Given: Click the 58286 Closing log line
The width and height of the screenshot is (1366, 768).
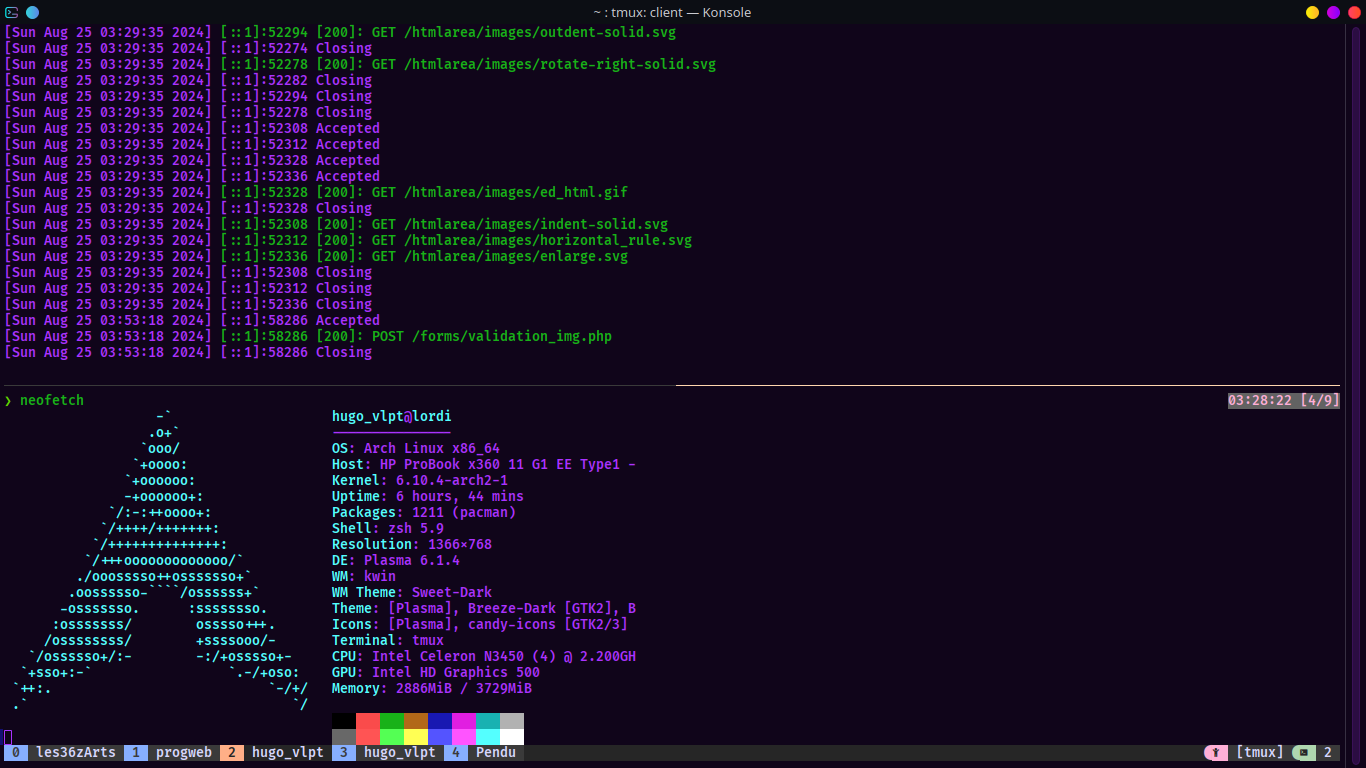Looking at the screenshot, I should tap(188, 352).
